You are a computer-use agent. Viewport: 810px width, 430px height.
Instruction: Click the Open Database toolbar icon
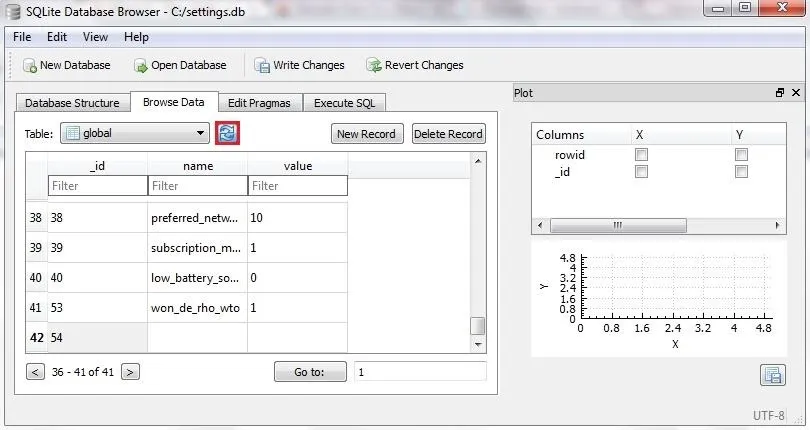[x=141, y=66]
